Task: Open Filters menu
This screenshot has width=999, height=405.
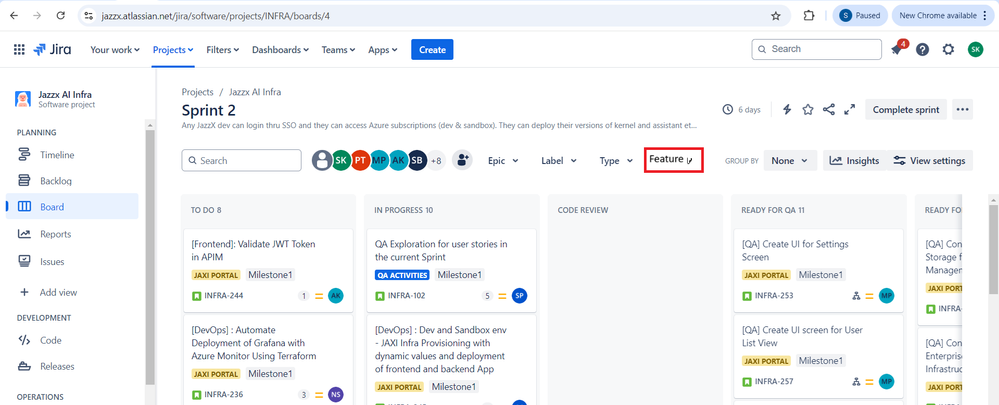Action: 222,50
